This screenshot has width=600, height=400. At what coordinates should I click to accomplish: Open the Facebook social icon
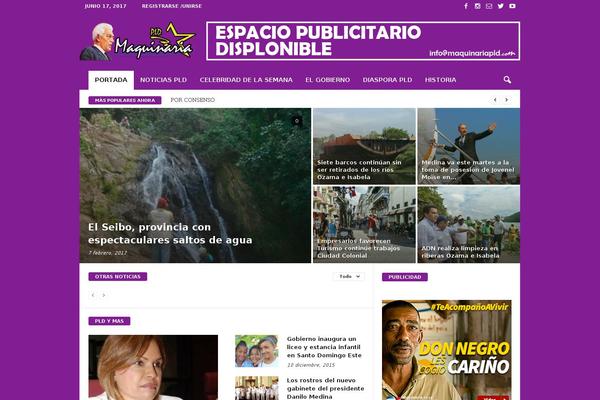[x=466, y=6]
